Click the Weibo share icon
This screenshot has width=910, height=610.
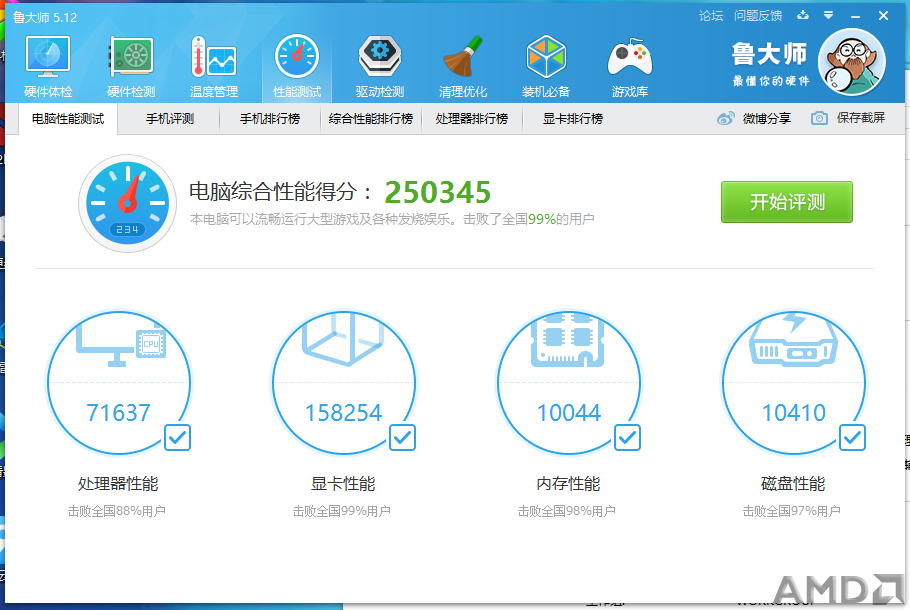[725, 118]
